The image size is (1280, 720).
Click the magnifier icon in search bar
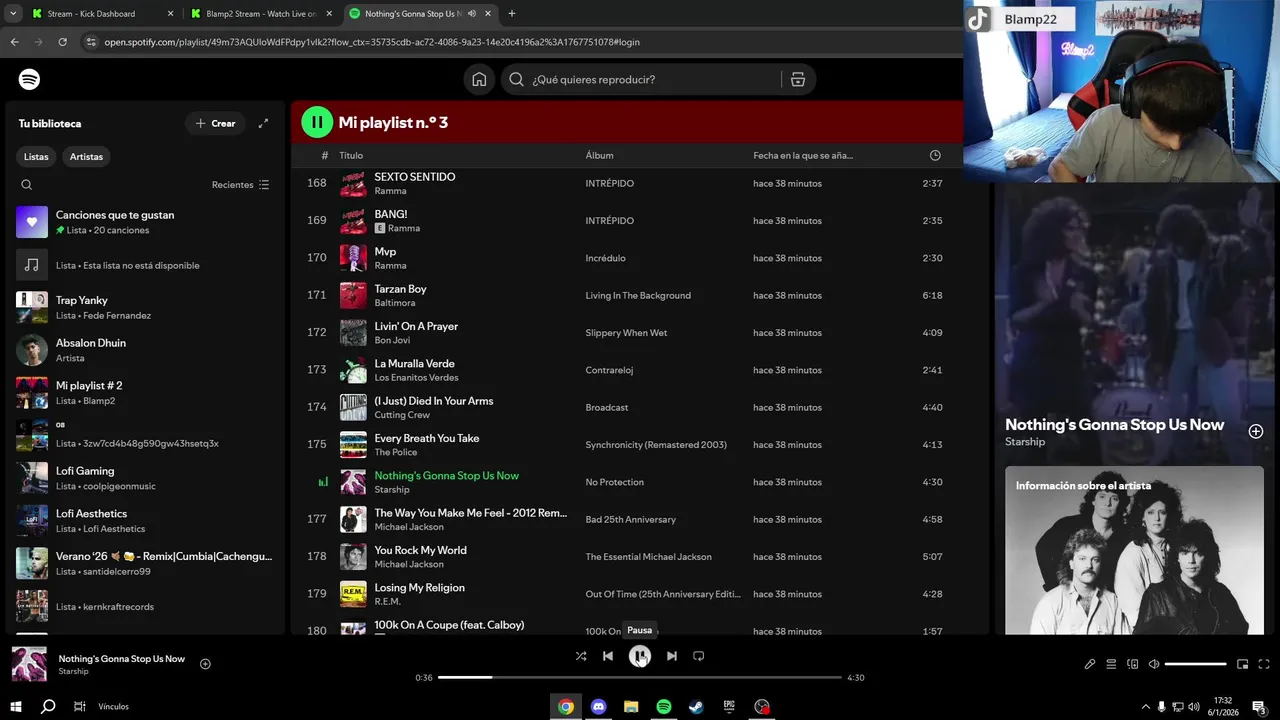[x=516, y=80]
